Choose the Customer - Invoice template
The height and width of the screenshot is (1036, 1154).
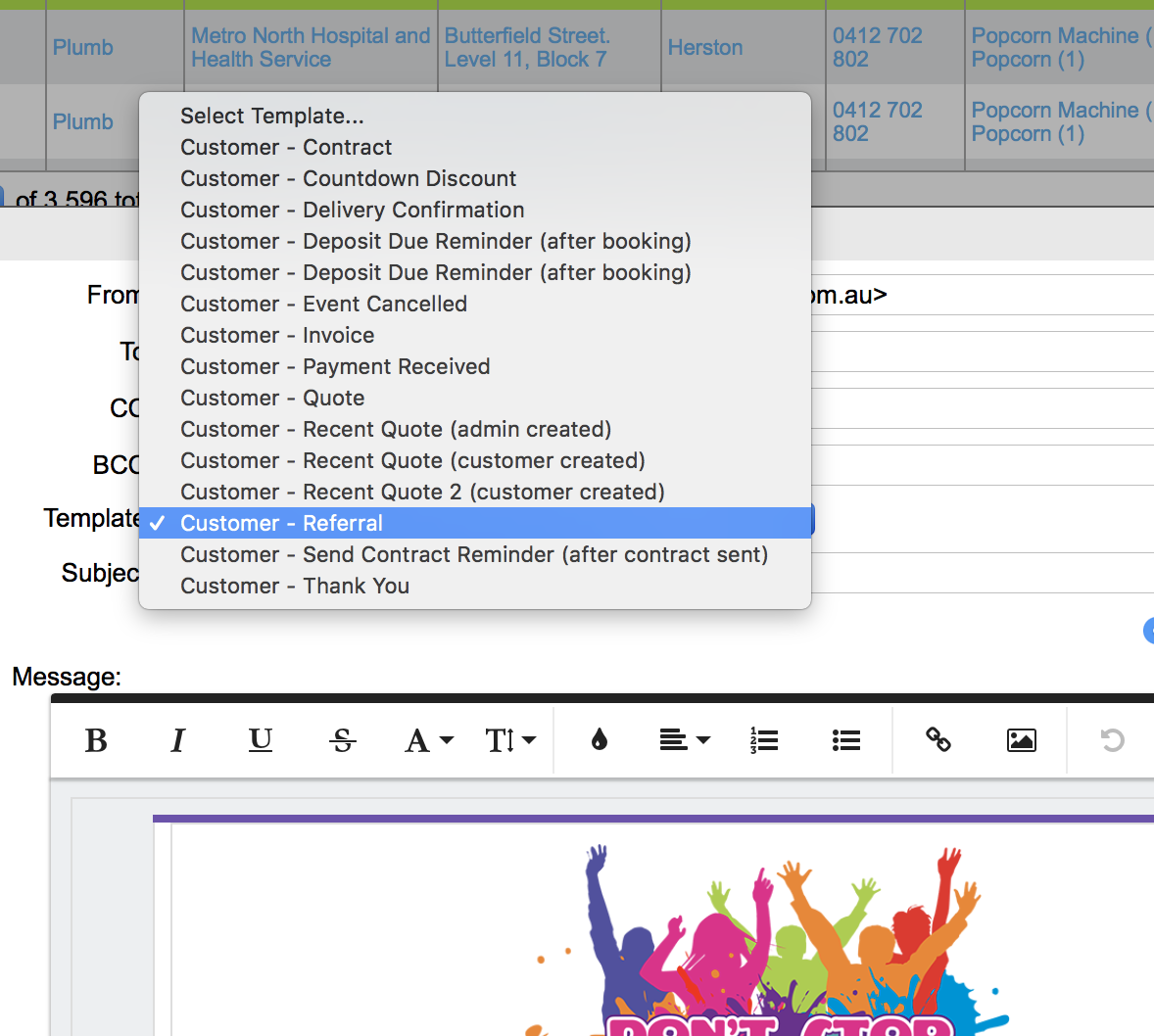click(276, 336)
